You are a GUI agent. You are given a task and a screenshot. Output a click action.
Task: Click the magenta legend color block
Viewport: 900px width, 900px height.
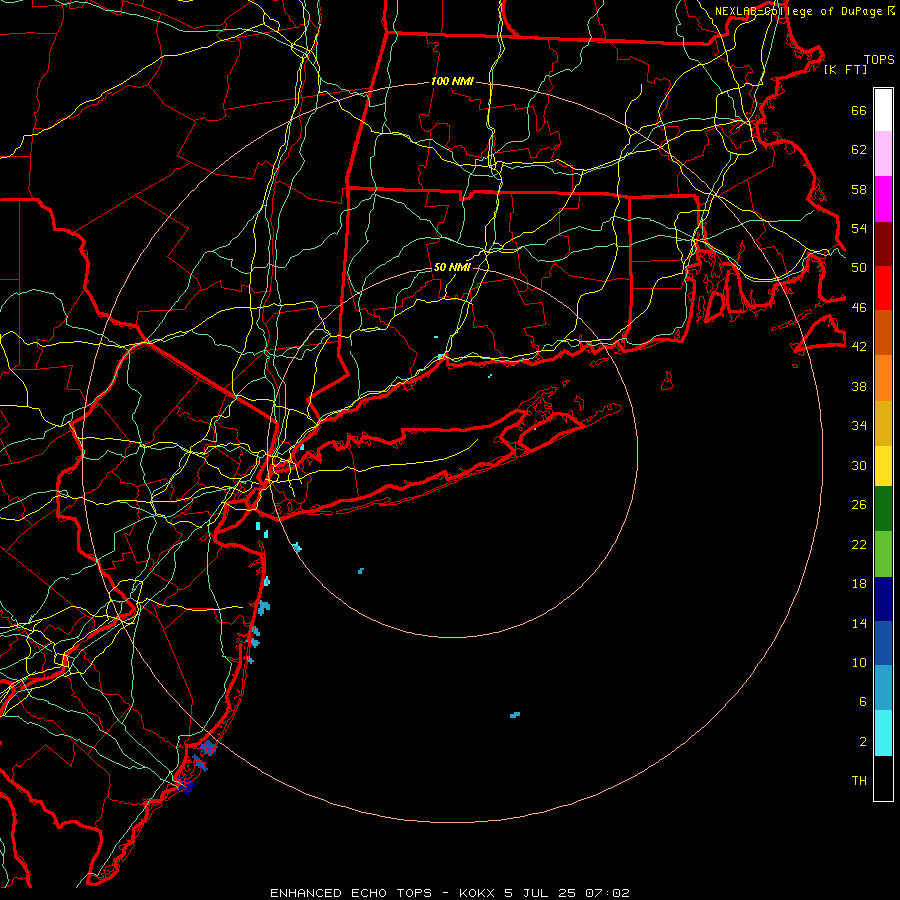coord(883,199)
